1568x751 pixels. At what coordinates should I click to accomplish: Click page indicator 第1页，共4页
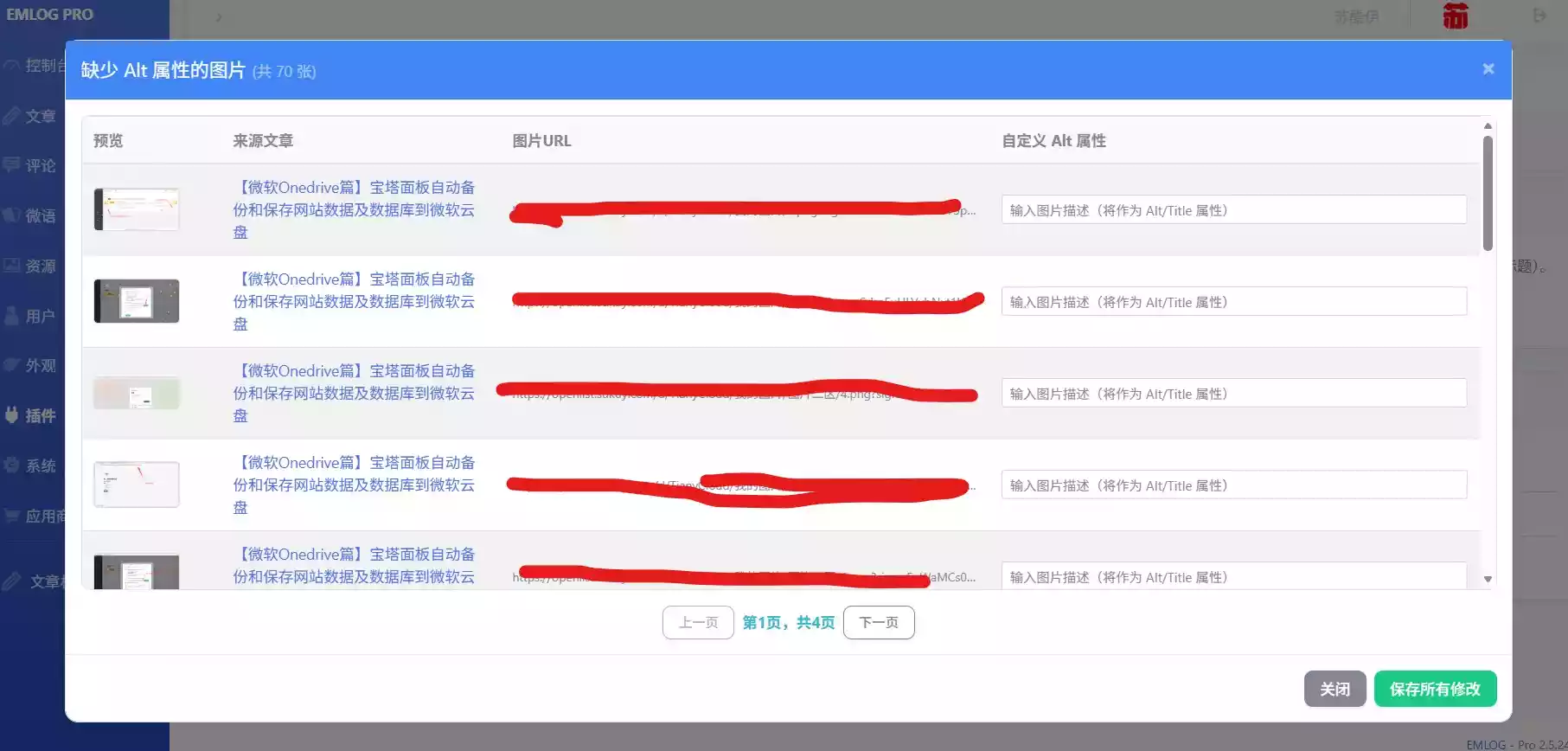789,622
